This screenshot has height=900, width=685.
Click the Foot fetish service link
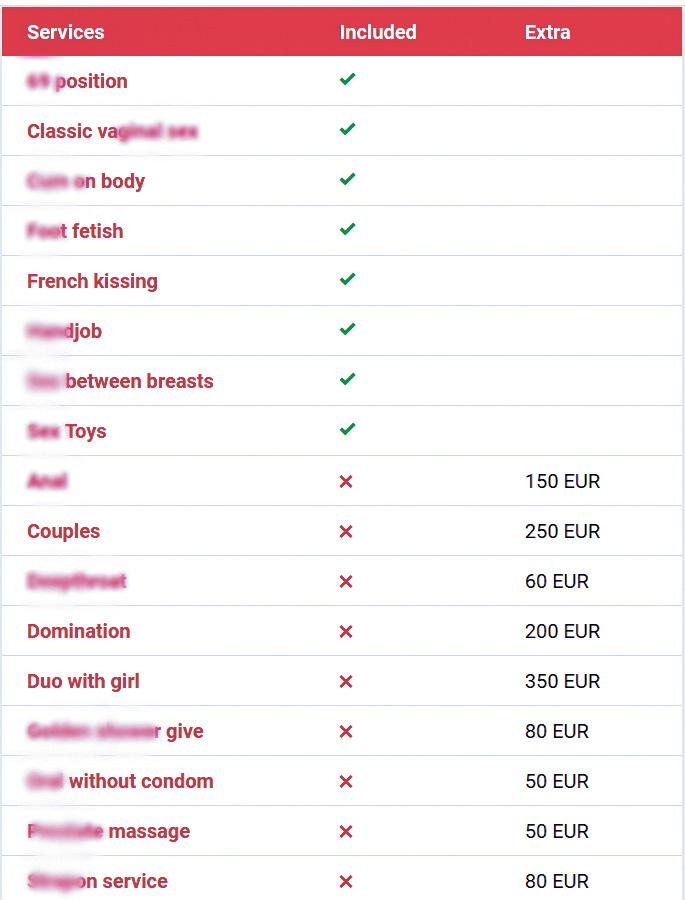tap(76, 231)
